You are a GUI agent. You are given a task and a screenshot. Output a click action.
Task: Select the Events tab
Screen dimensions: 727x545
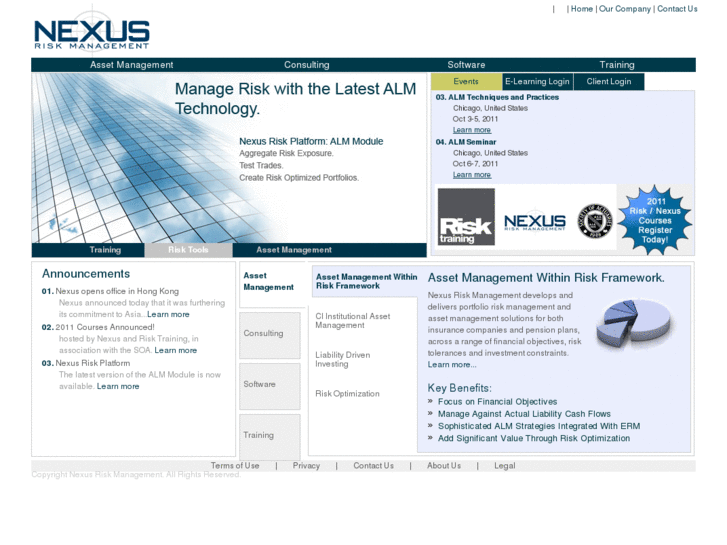(466, 82)
